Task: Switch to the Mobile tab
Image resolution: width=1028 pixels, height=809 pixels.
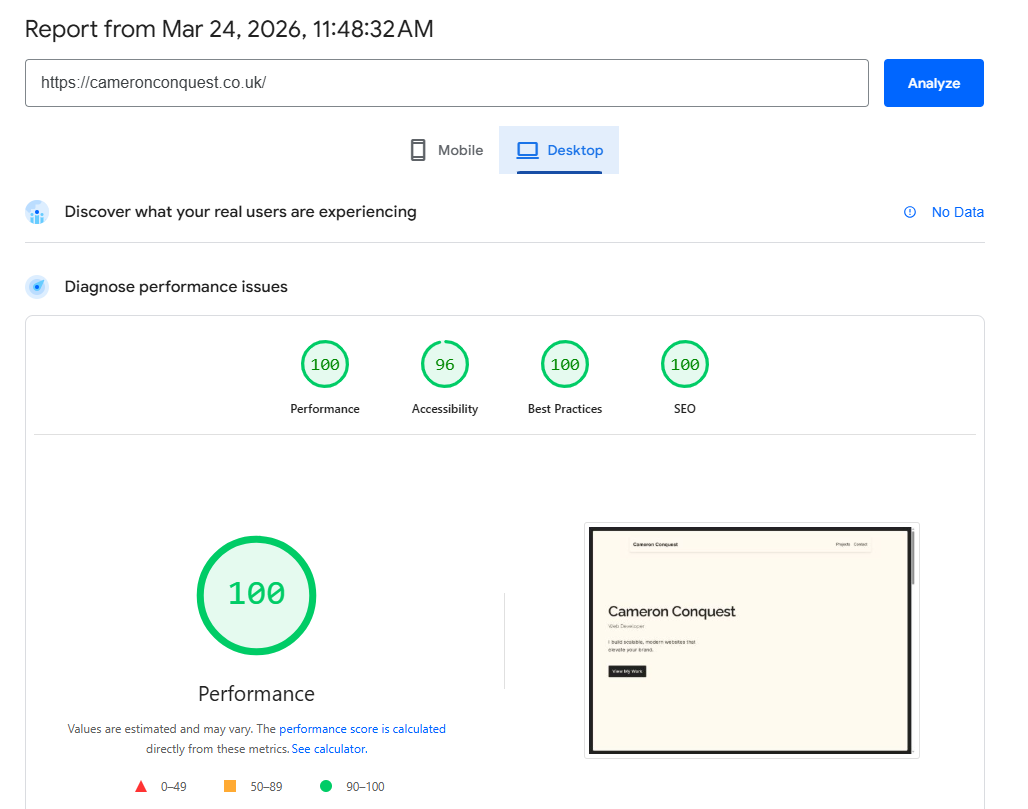Action: click(447, 150)
